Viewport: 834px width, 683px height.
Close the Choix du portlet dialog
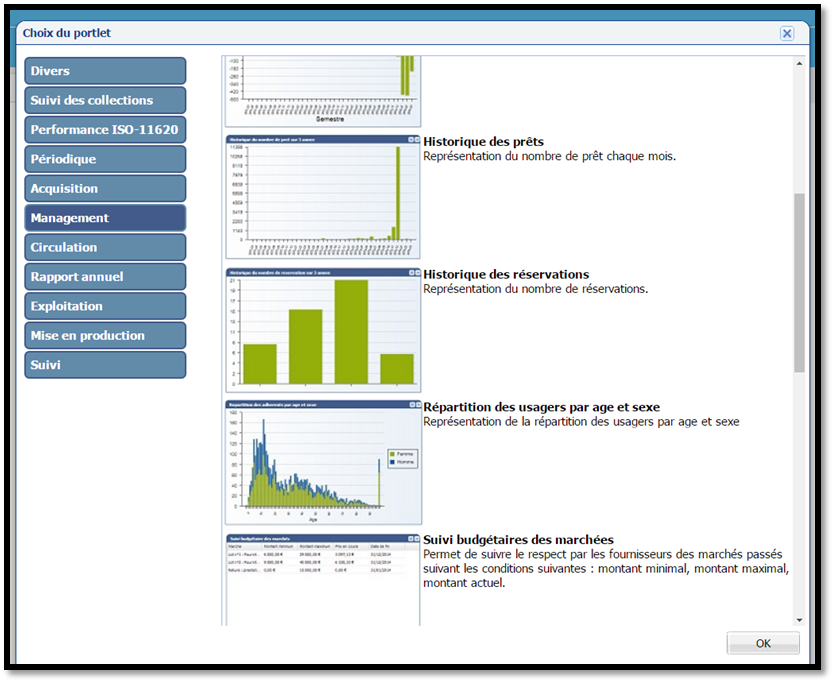787,33
